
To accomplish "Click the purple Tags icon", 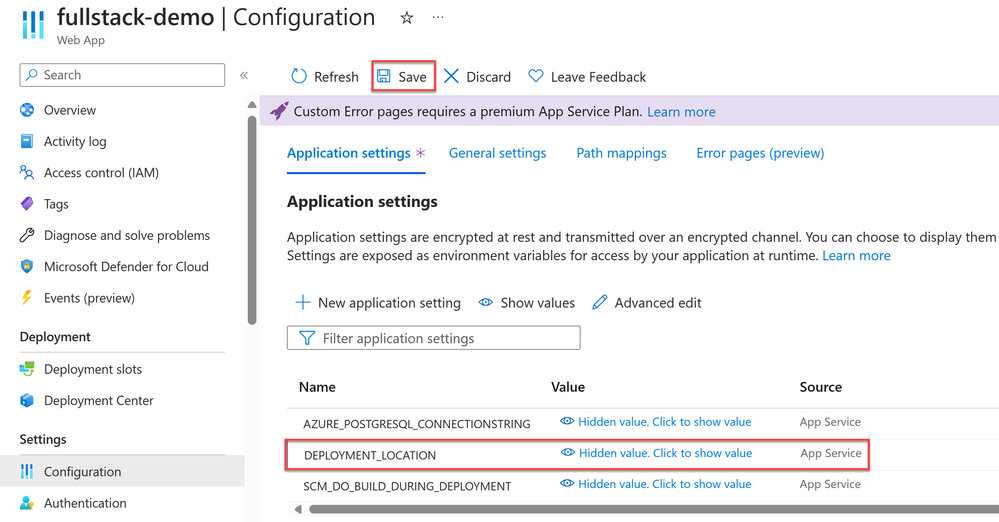I will tap(27, 203).
